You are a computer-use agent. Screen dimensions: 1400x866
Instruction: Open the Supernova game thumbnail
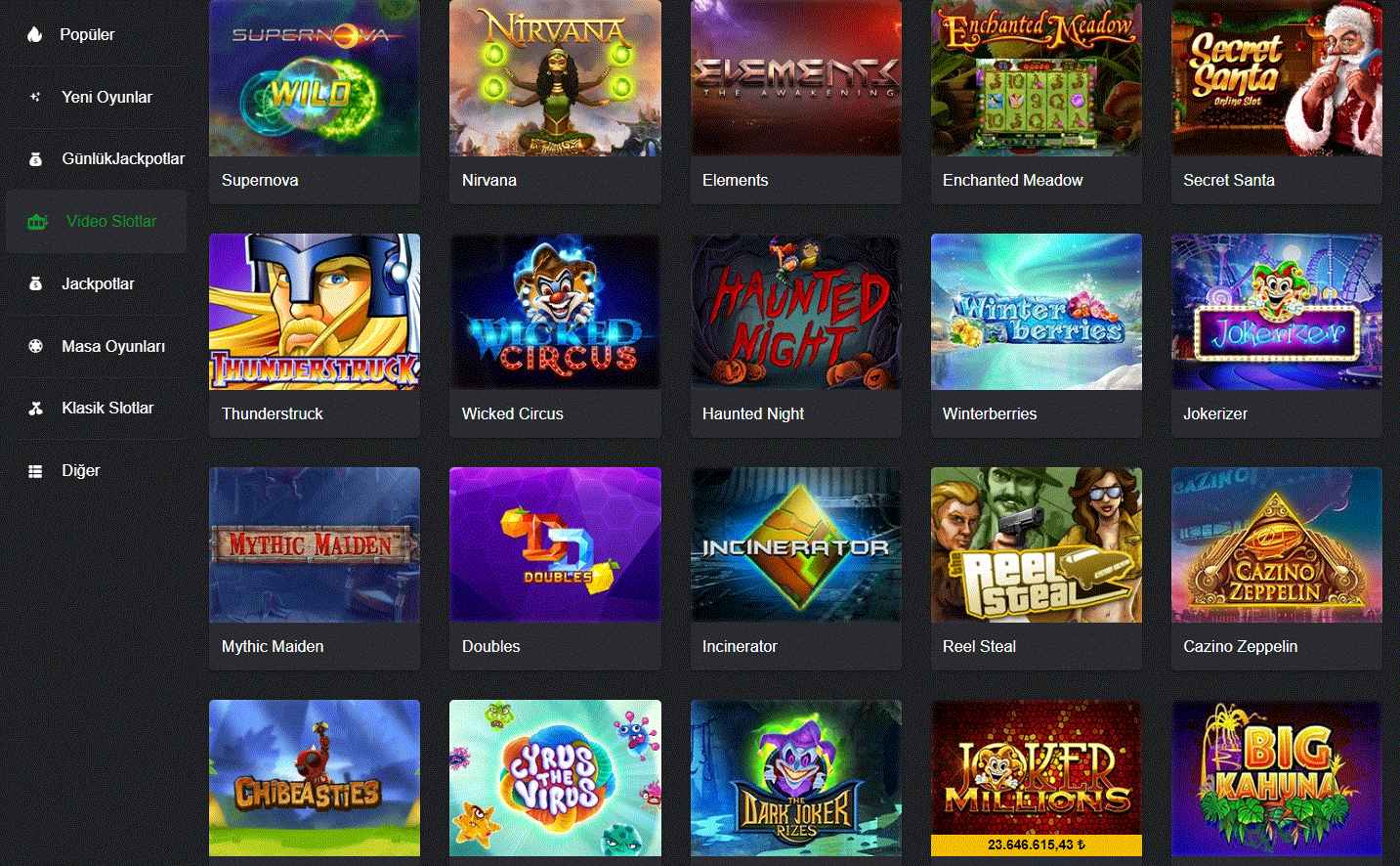click(315, 78)
